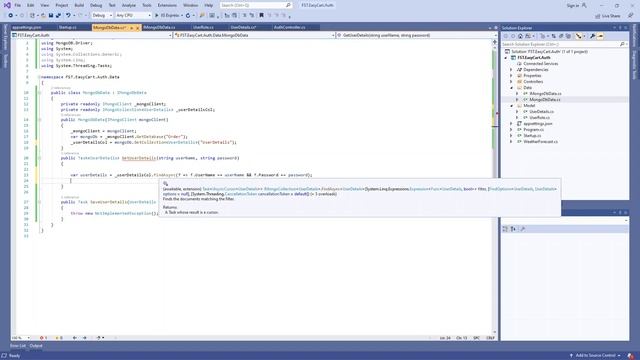Image resolution: width=640 pixels, height=360 pixels.
Task: Switch to the UserDetails.cs tab
Action: (x=244, y=27)
